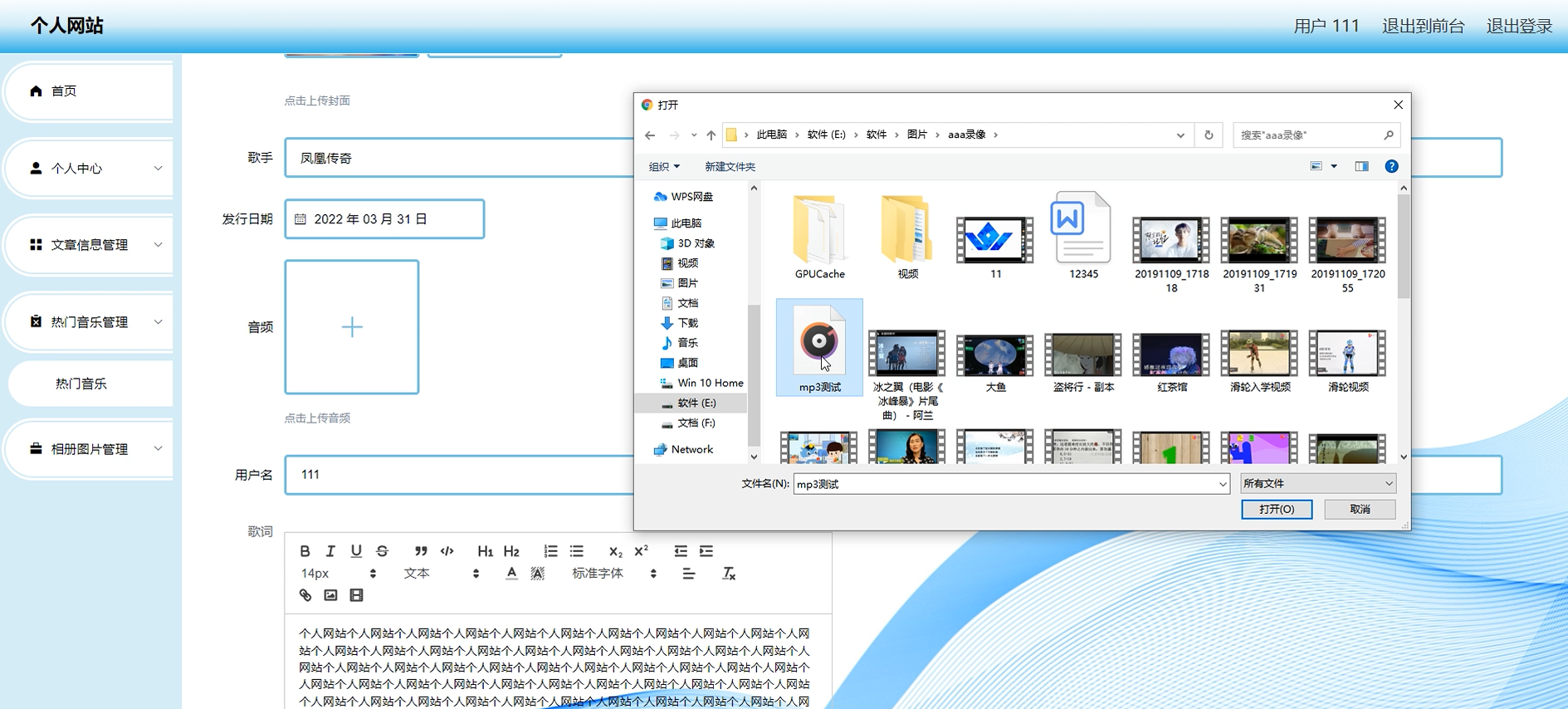Expand 文章信息管理 sidebar menu
Image resolution: width=1568 pixels, height=709 pixels.
(x=90, y=245)
